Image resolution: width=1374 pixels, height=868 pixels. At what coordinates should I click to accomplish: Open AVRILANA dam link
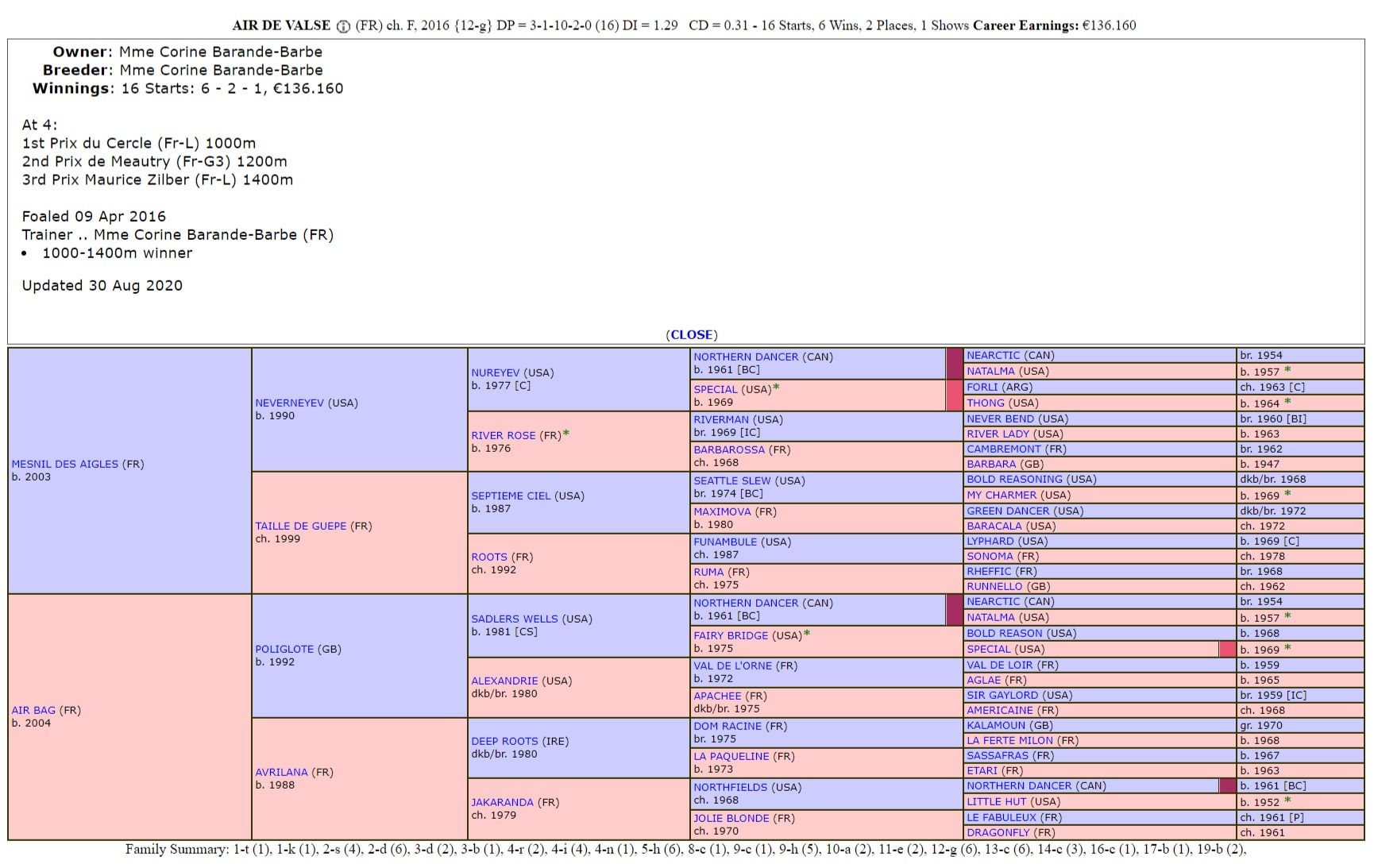pyautogui.click(x=281, y=772)
